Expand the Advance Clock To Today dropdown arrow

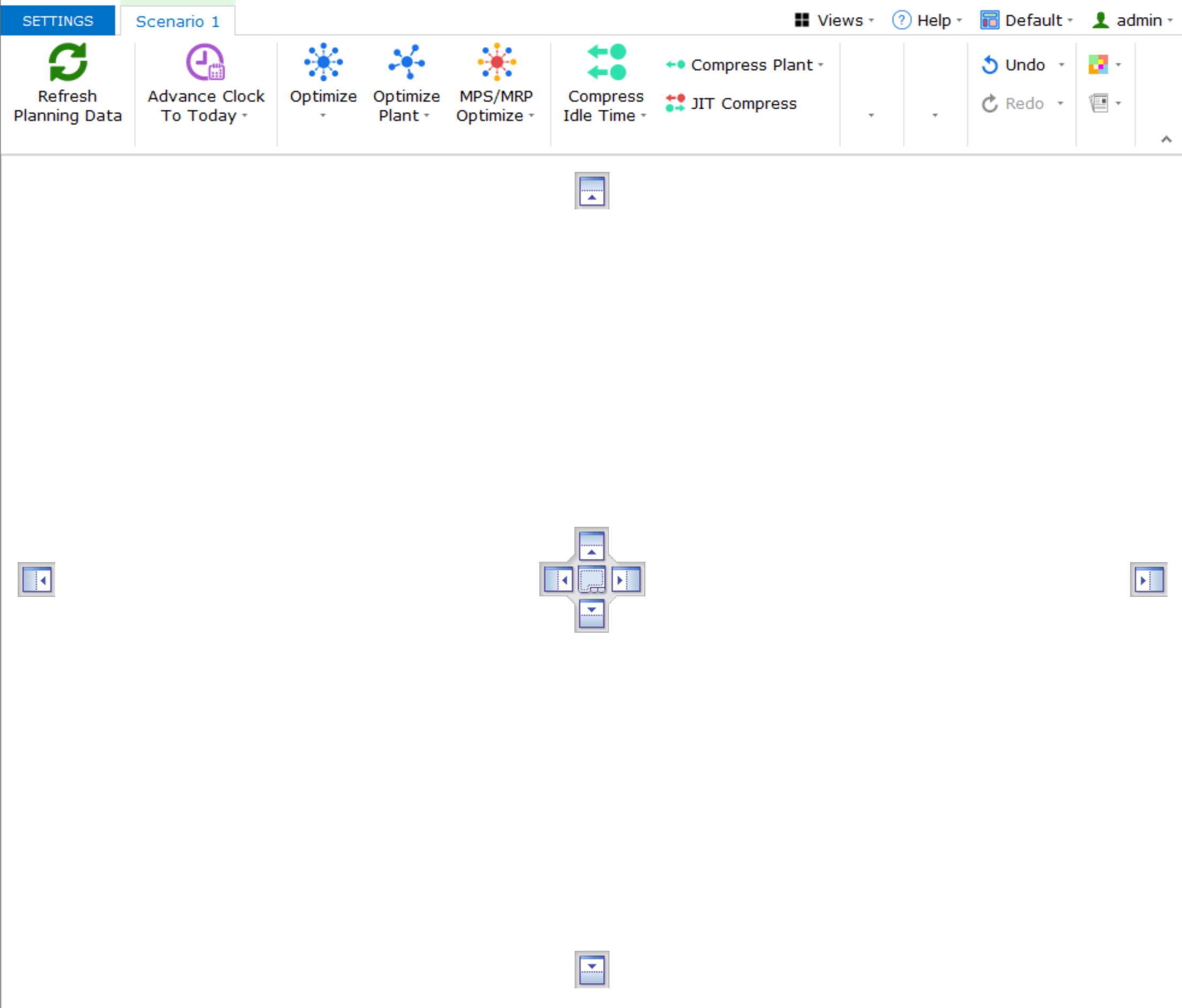245,116
